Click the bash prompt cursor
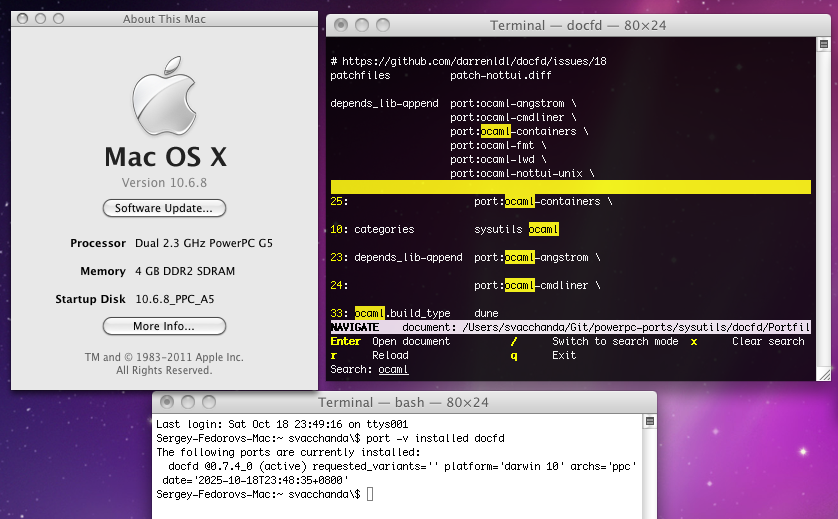 click(x=369, y=495)
